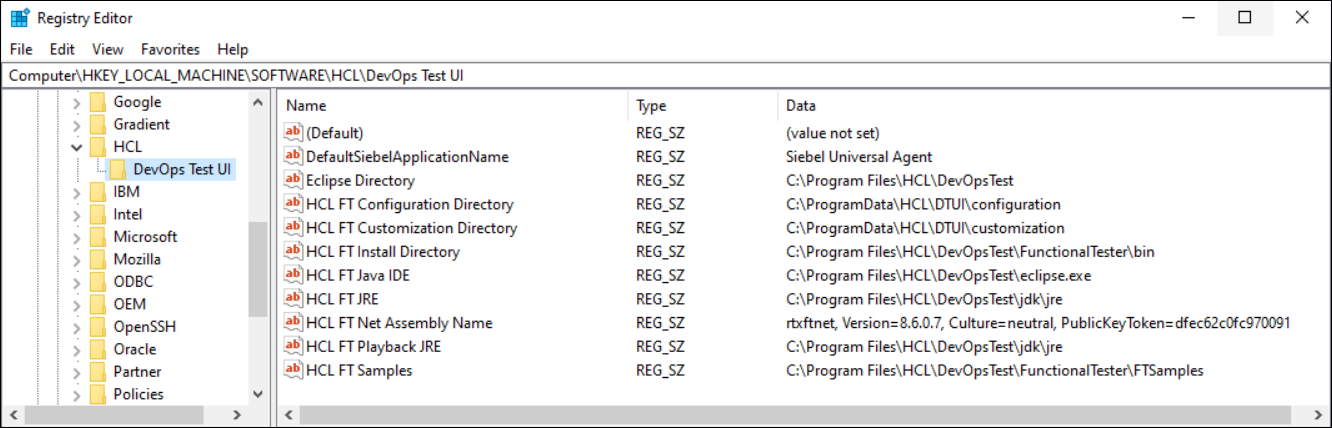Click the REG_SZ type cell for HCL FT JRE
Screen dimensions: 1332x428
tap(660, 299)
